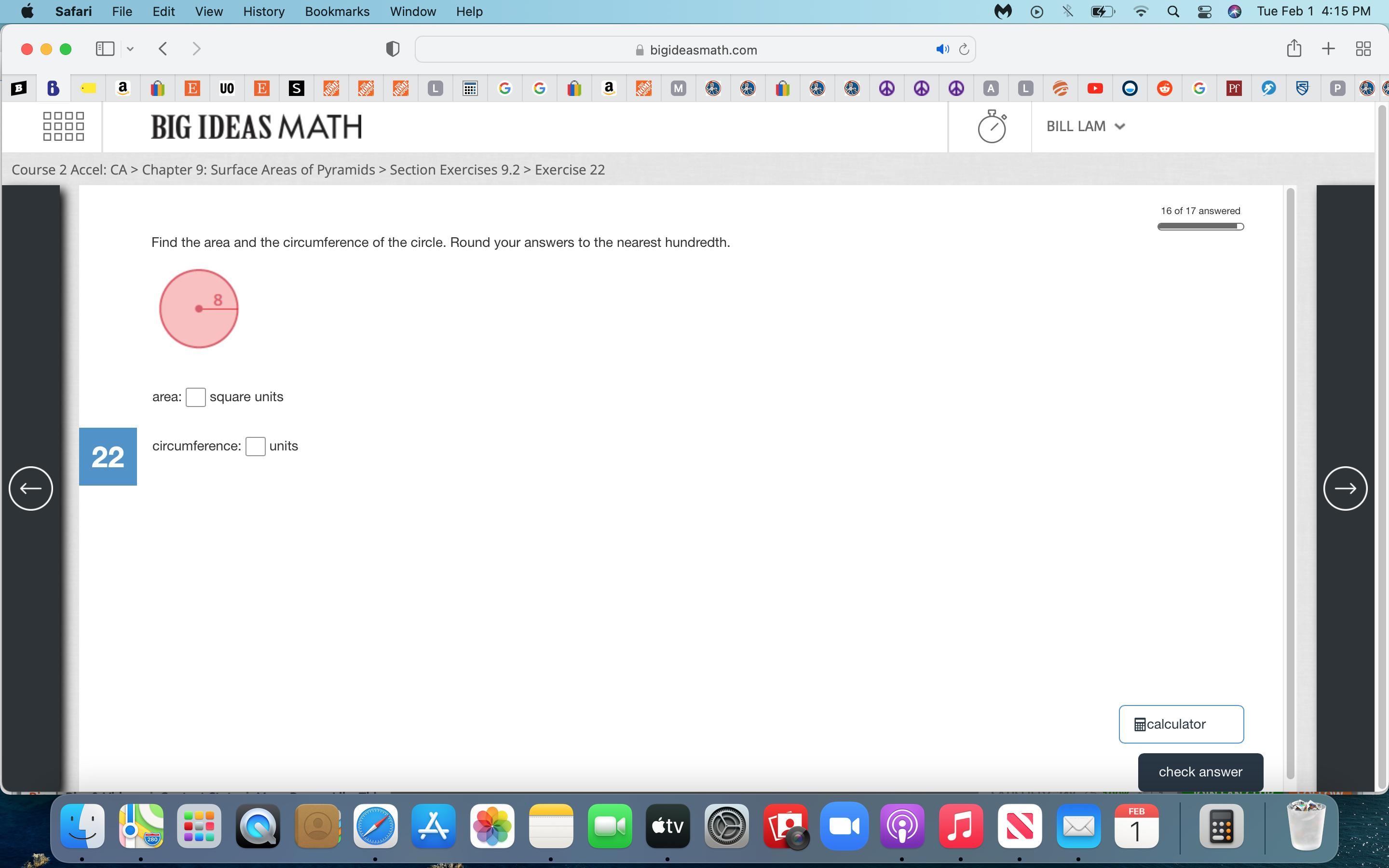Open macOS Control Center toggles

coord(1204,12)
